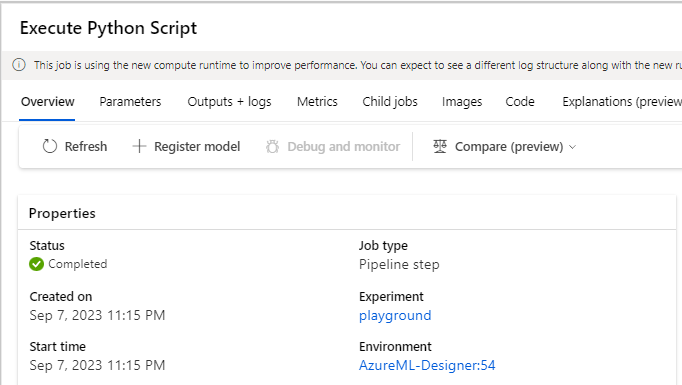Viewport: 682px width, 385px height.
Task: Switch to the Images tab
Action: 462,102
